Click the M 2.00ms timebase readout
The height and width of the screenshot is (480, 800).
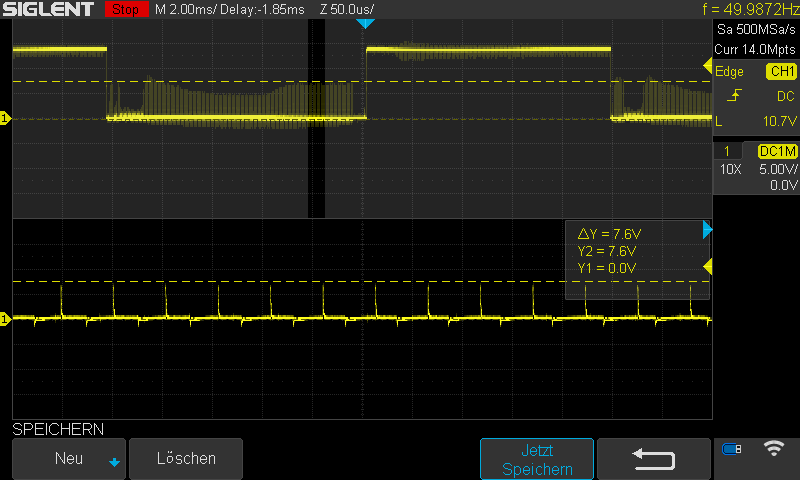click(x=186, y=9)
